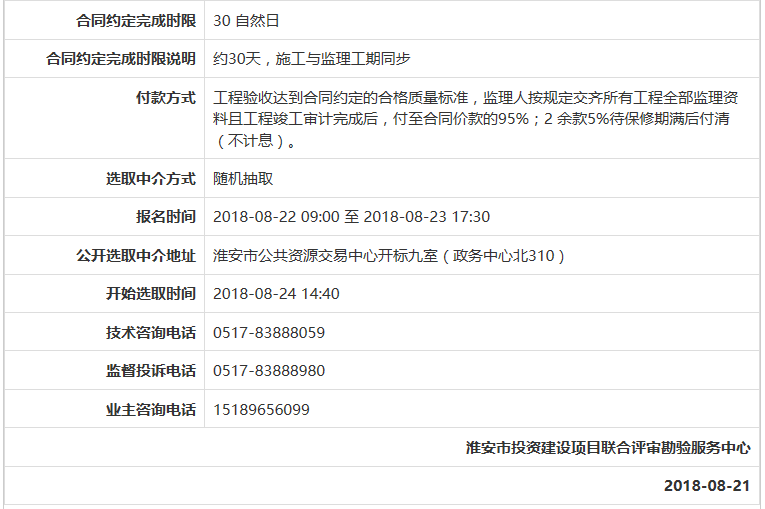Click the start time 2018-08-24 14:40
The height and width of the screenshot is (509, 765).
tap(276, 294)
